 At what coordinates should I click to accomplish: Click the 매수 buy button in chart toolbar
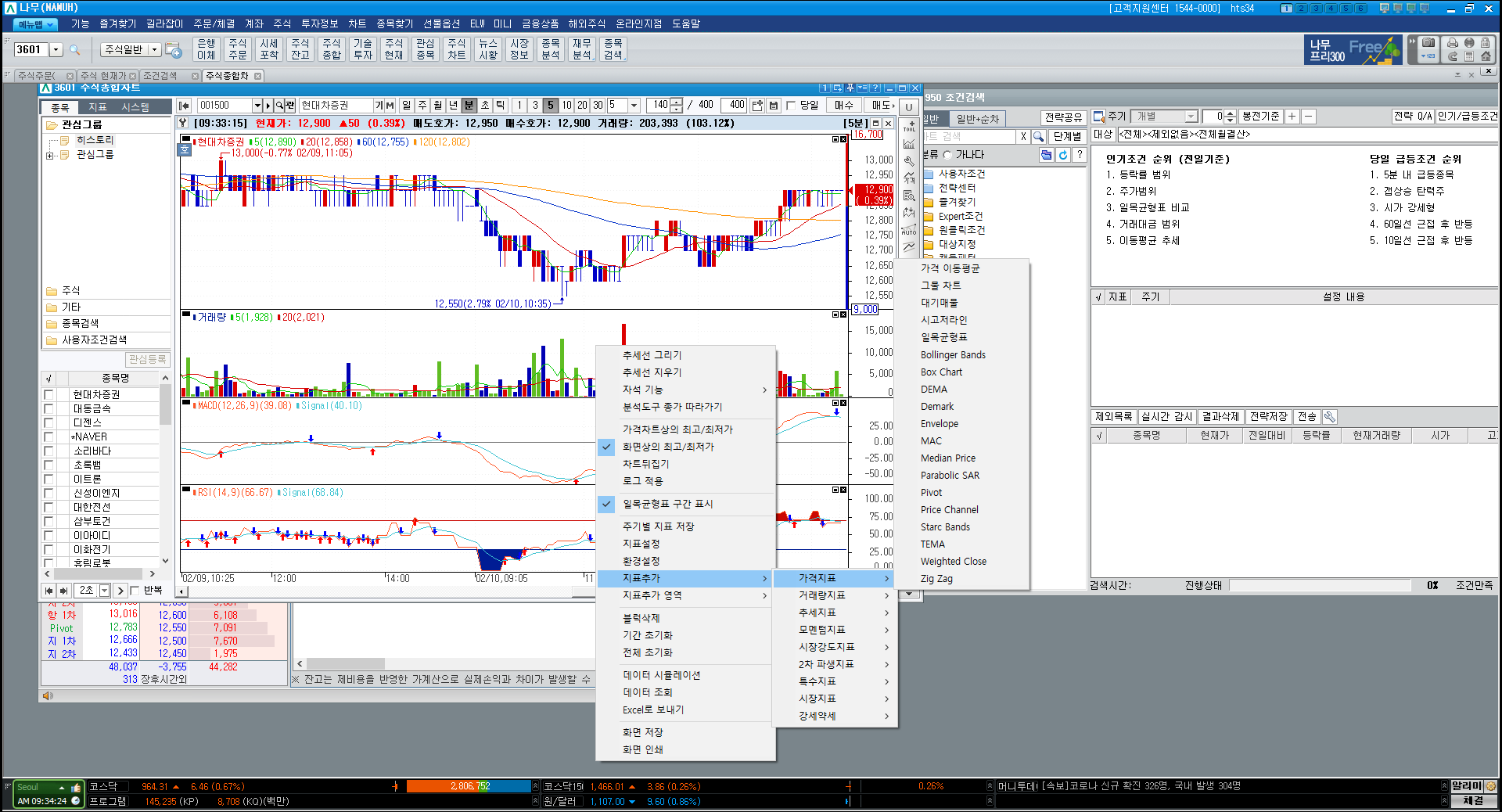coord(844,105)
